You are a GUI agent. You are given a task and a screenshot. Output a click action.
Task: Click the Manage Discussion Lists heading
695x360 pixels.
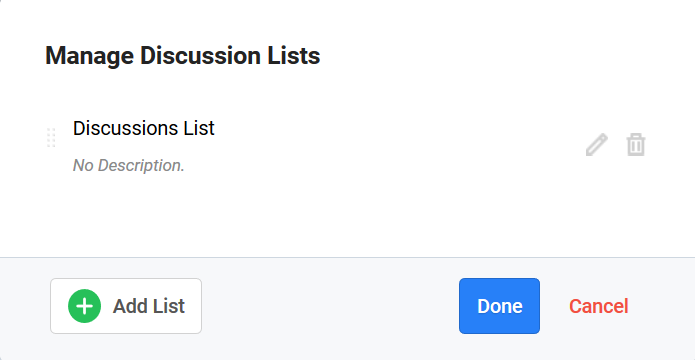point(183,56)
